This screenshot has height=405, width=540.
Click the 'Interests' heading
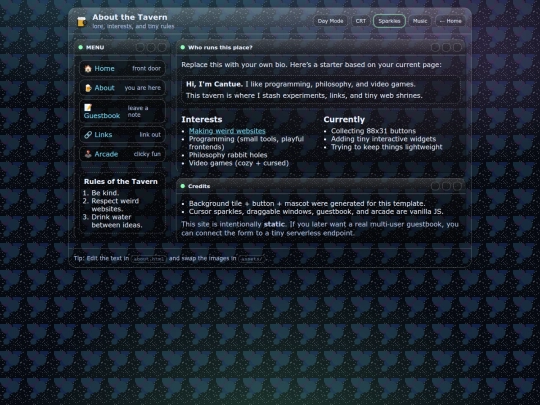201,120
